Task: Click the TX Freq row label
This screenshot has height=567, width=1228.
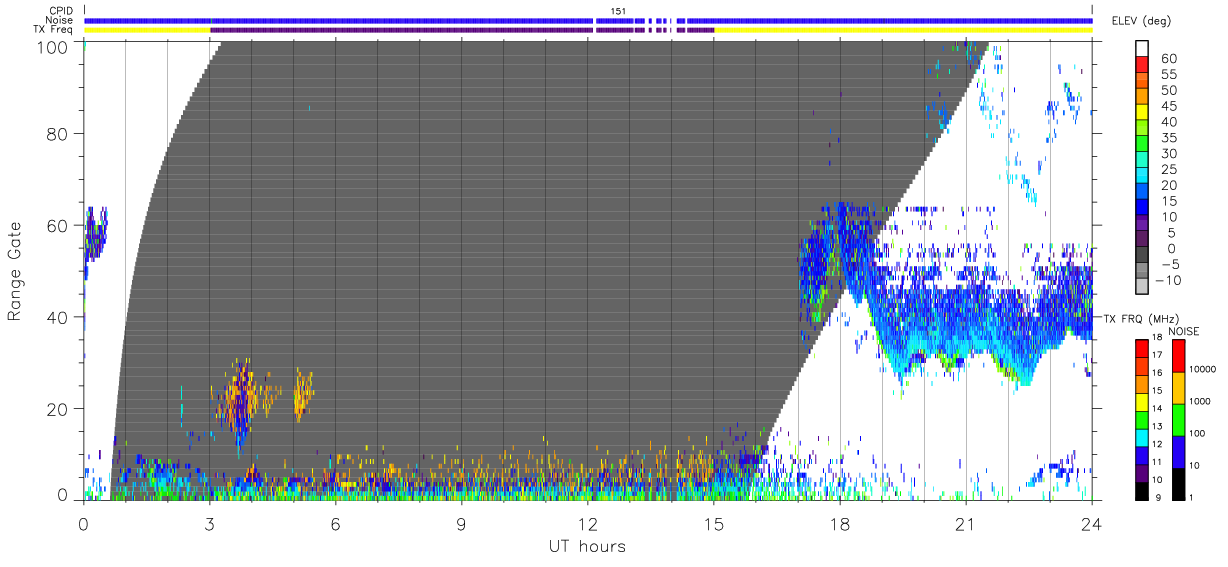Action: coord(54,29)
